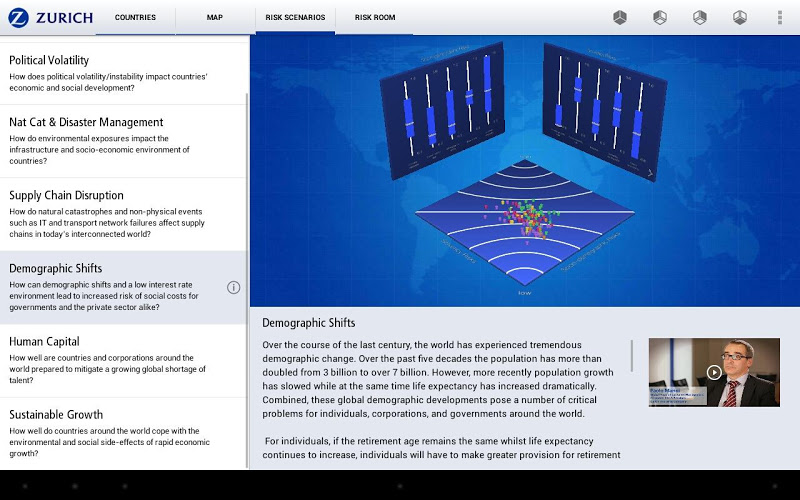Open the Risk Room tab
The width and height of the screenshot is (800, 500).
click(375, 17)
